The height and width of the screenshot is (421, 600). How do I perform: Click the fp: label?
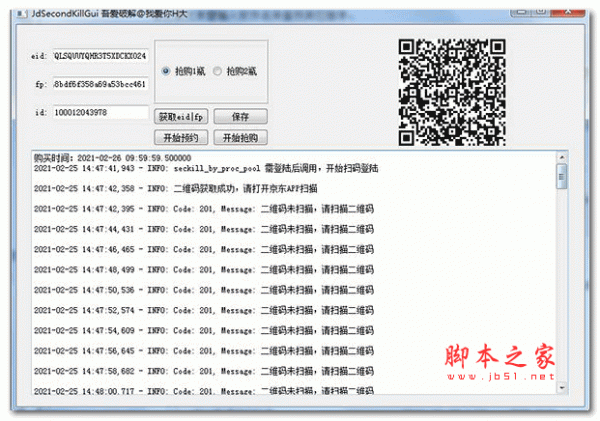[x=41, y=85]
